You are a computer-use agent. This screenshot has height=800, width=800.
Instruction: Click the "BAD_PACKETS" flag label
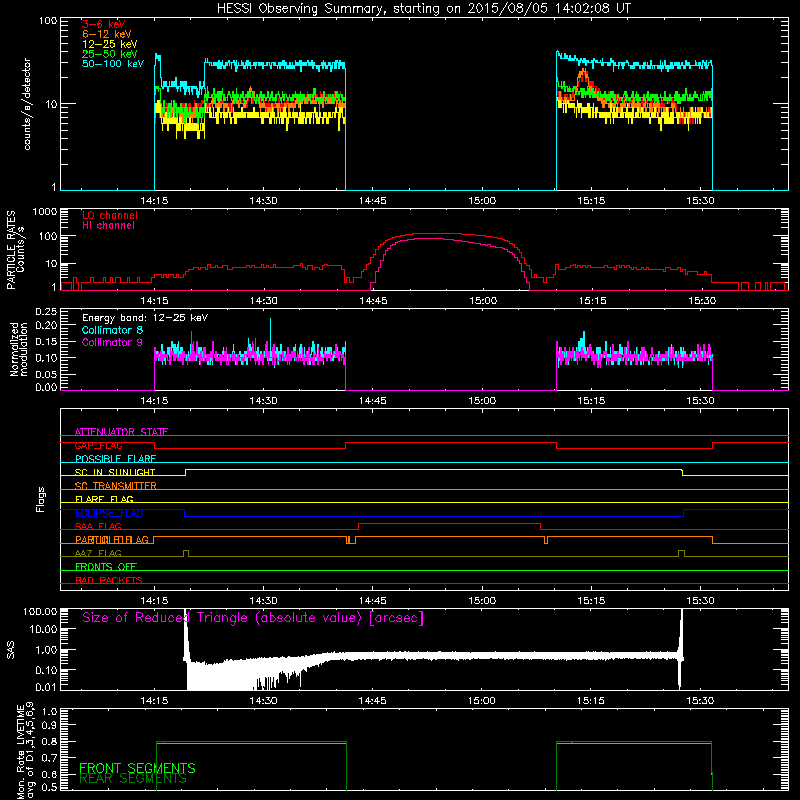click(109, 580)
